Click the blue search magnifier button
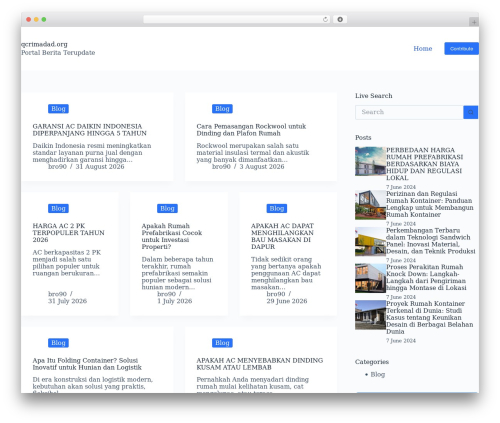Image resolution: width=500 pixels, height=423 pixels. click(470, 112)
